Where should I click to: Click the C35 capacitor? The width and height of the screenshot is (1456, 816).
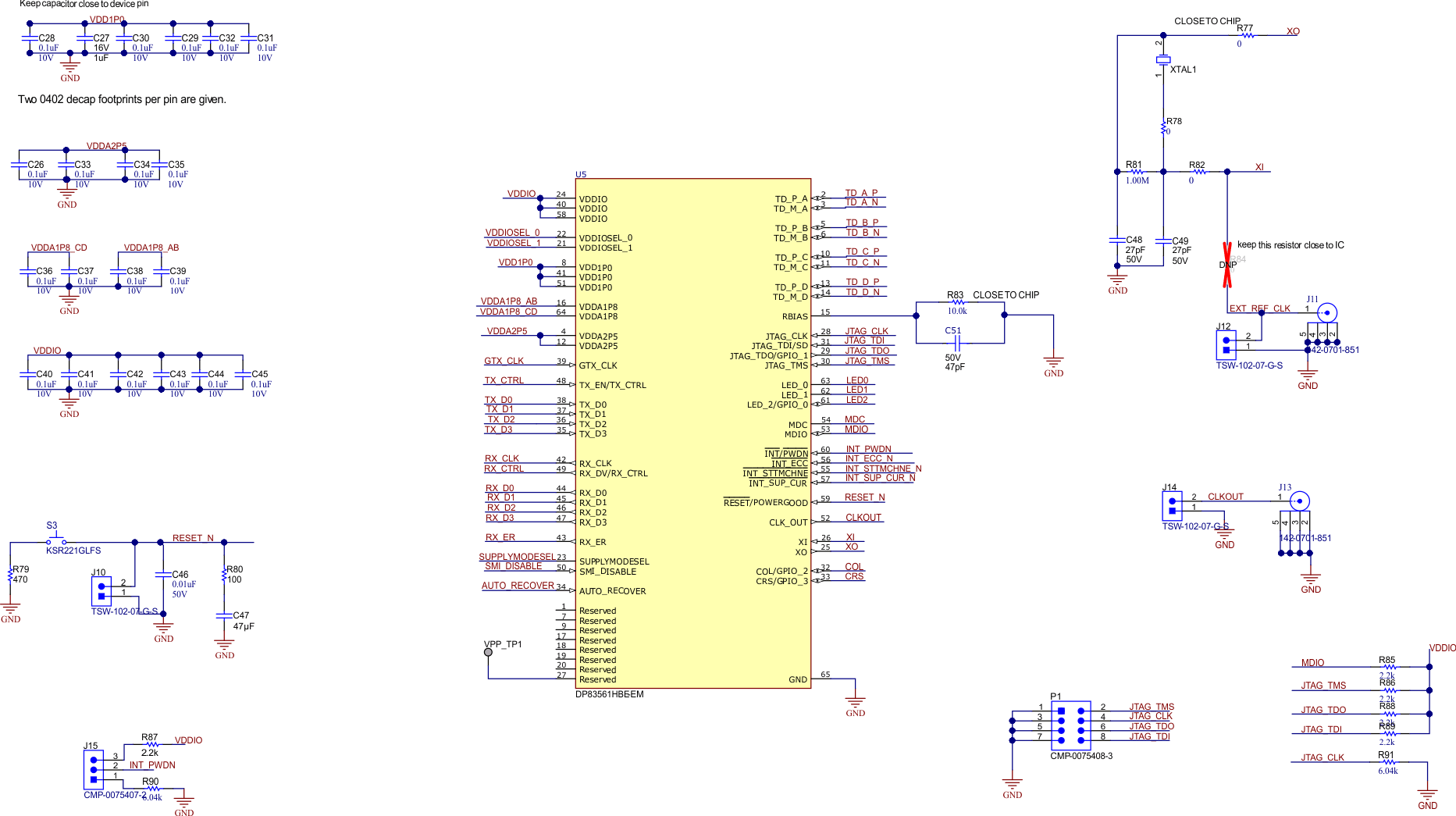pos(159,165)
